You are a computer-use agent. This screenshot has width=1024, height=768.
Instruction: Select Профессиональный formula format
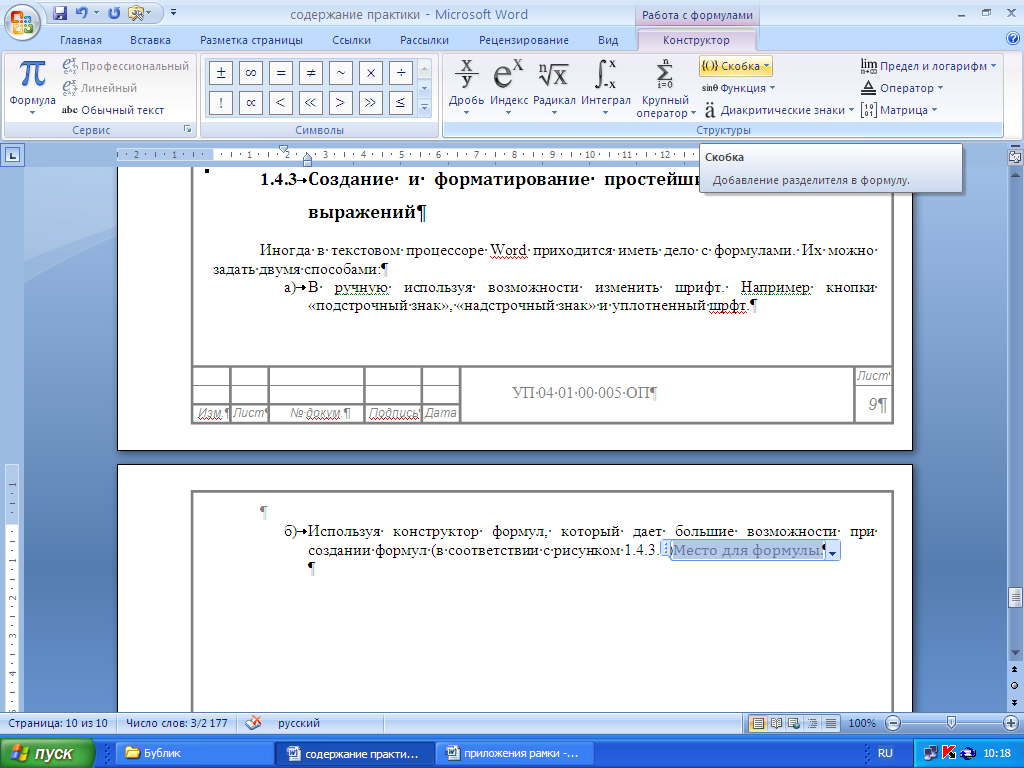click(126, 66)
